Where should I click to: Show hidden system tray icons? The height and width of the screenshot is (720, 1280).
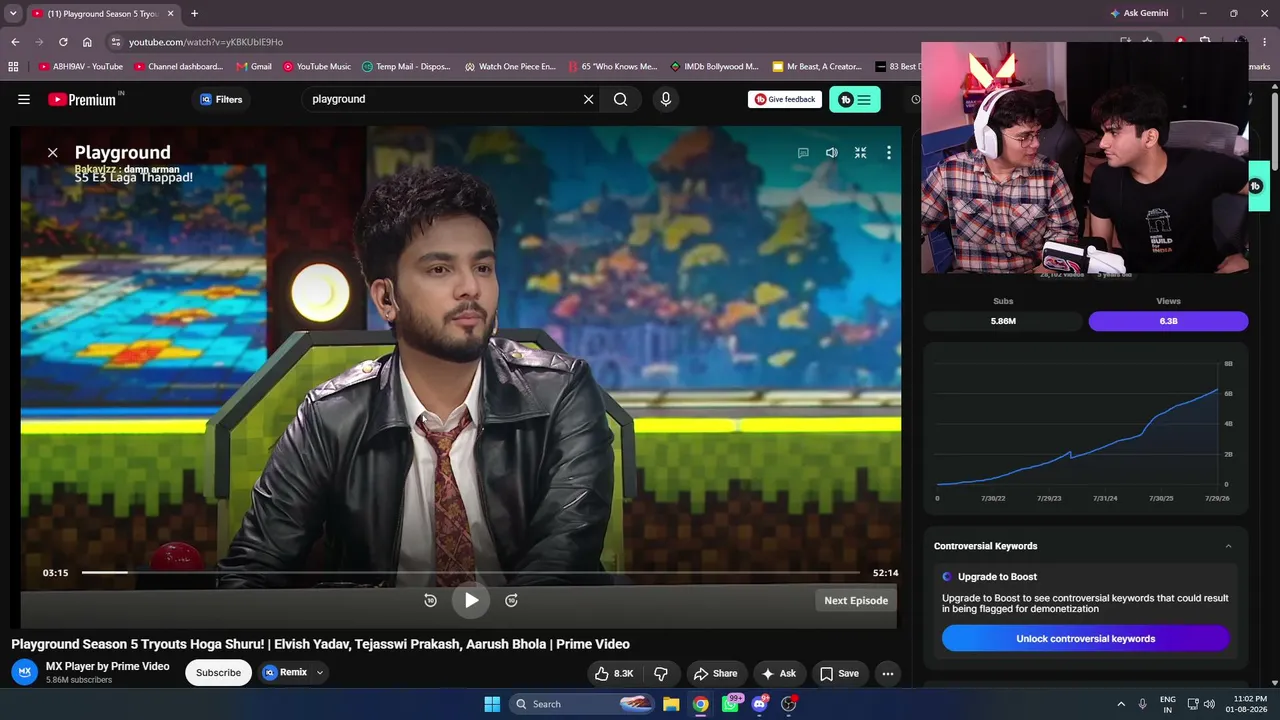(1121, 704)
